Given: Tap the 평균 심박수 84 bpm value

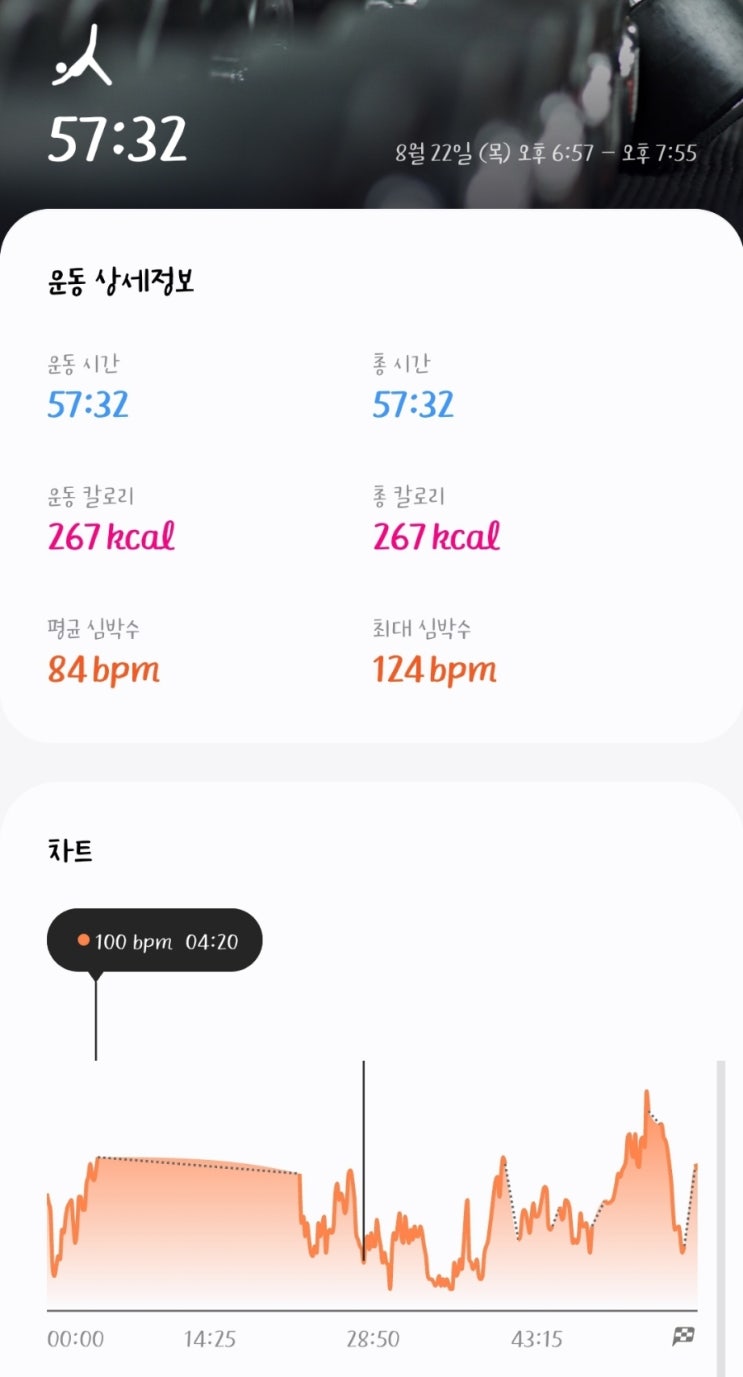Looking at the screenshot, I should tap(104, 670).
